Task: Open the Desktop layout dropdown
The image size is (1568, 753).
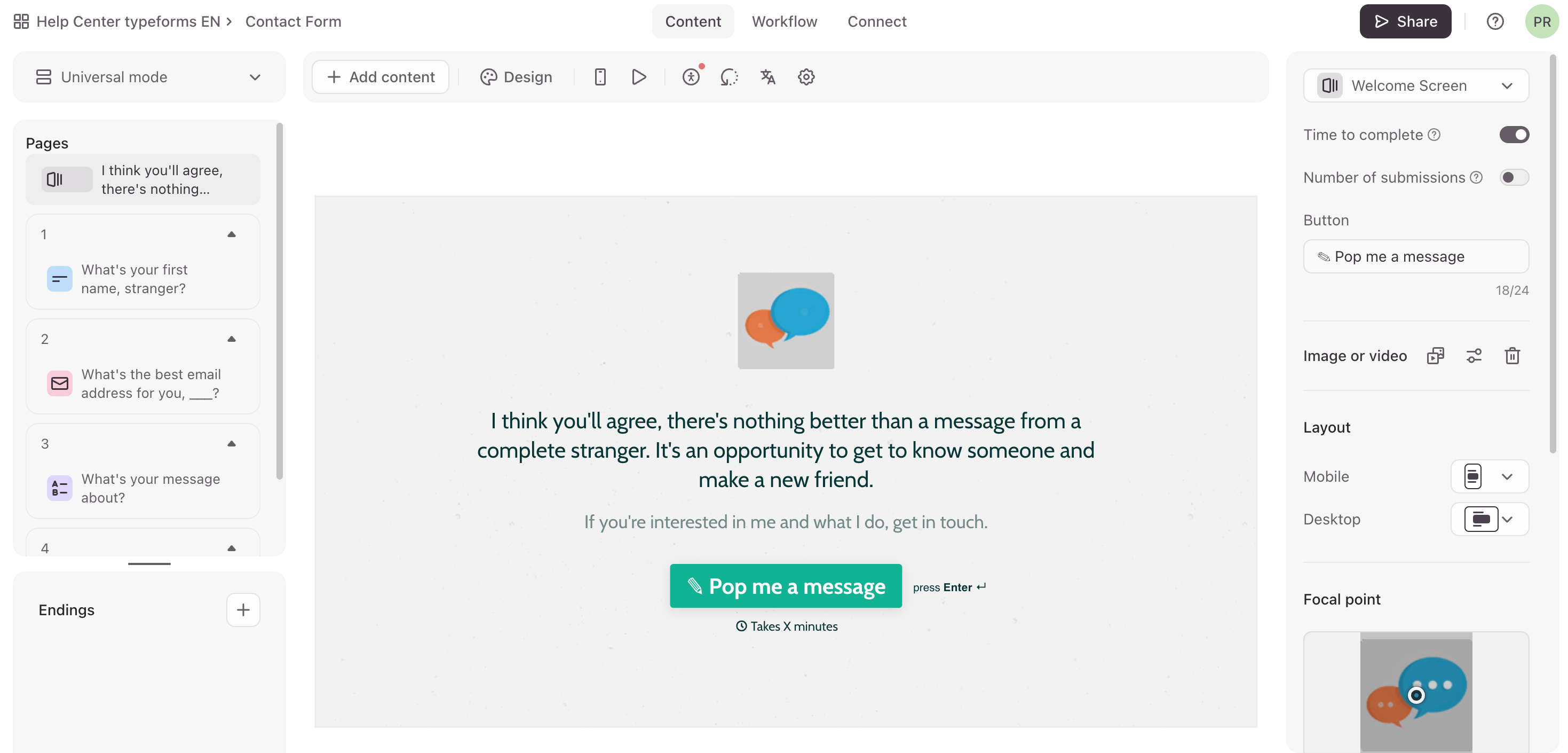Action: (1489, 519)
